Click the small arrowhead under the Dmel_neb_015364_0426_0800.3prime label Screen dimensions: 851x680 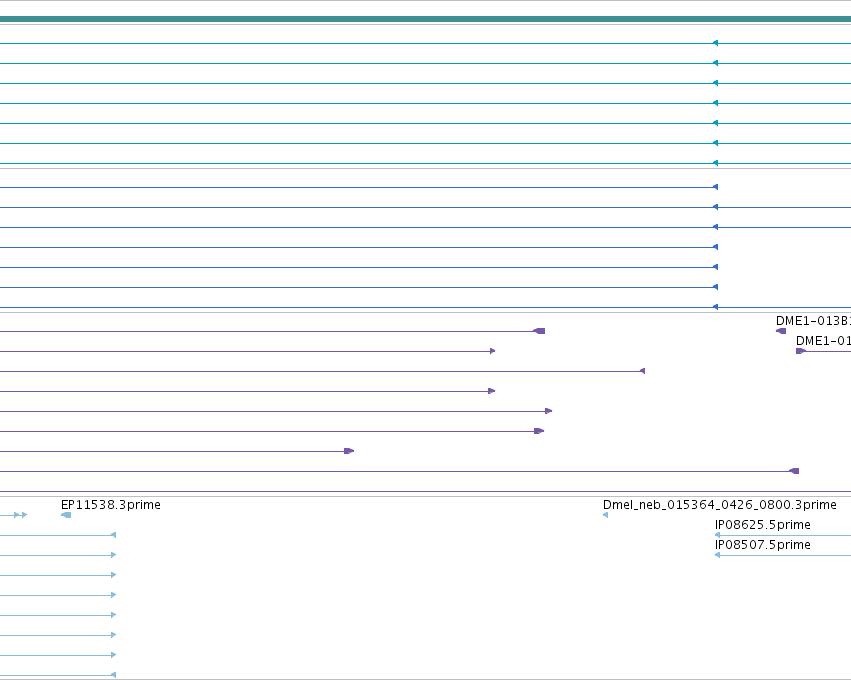click(x=605, y=515)
